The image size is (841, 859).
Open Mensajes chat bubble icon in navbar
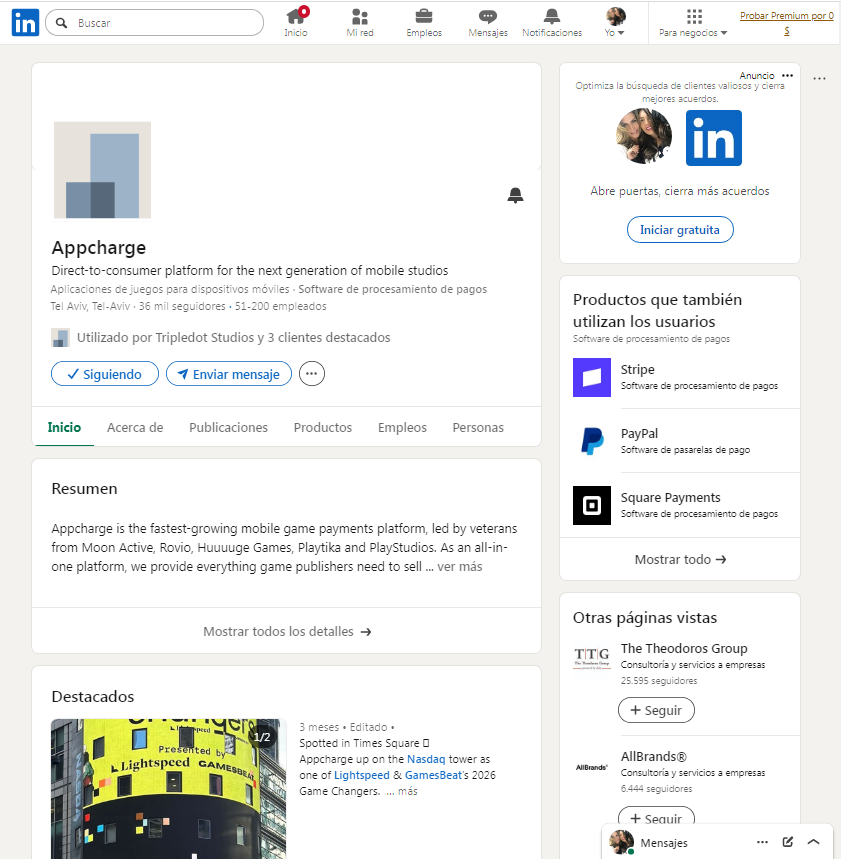(488, 22)
